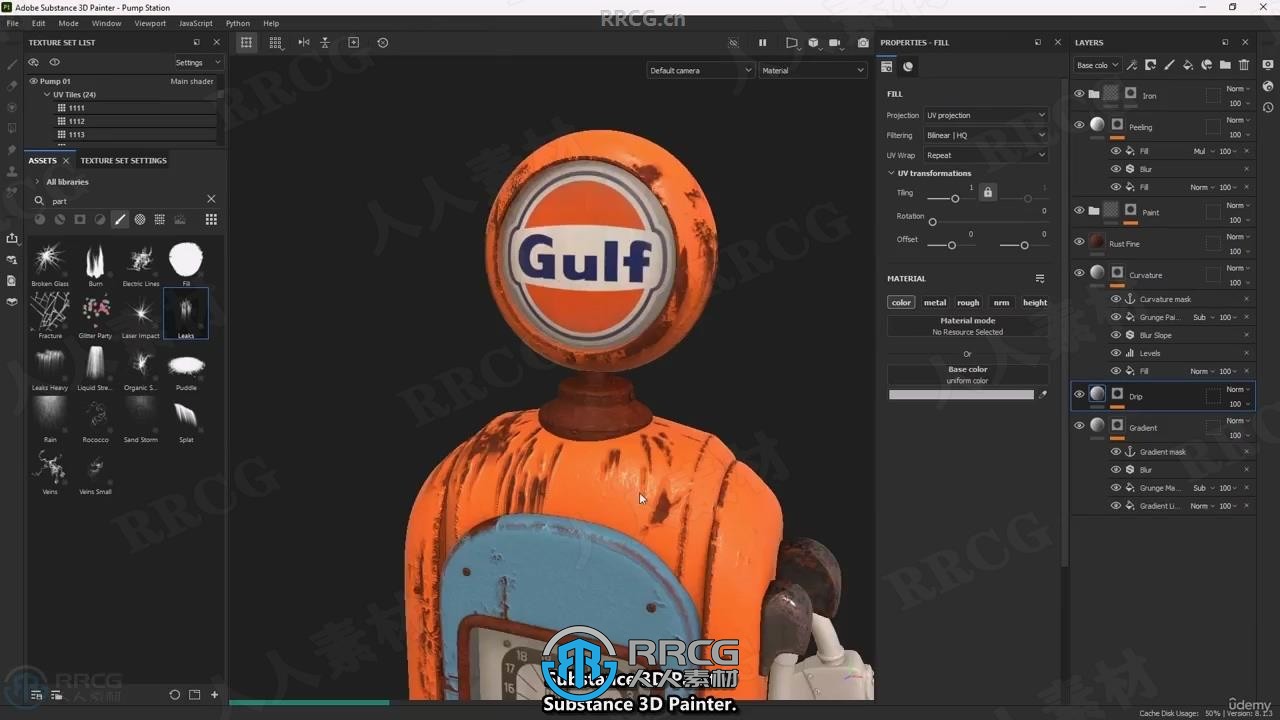Switch assets to grid view icon
The height and width of the screenshot is (720, 1280).
click(211, 219)
